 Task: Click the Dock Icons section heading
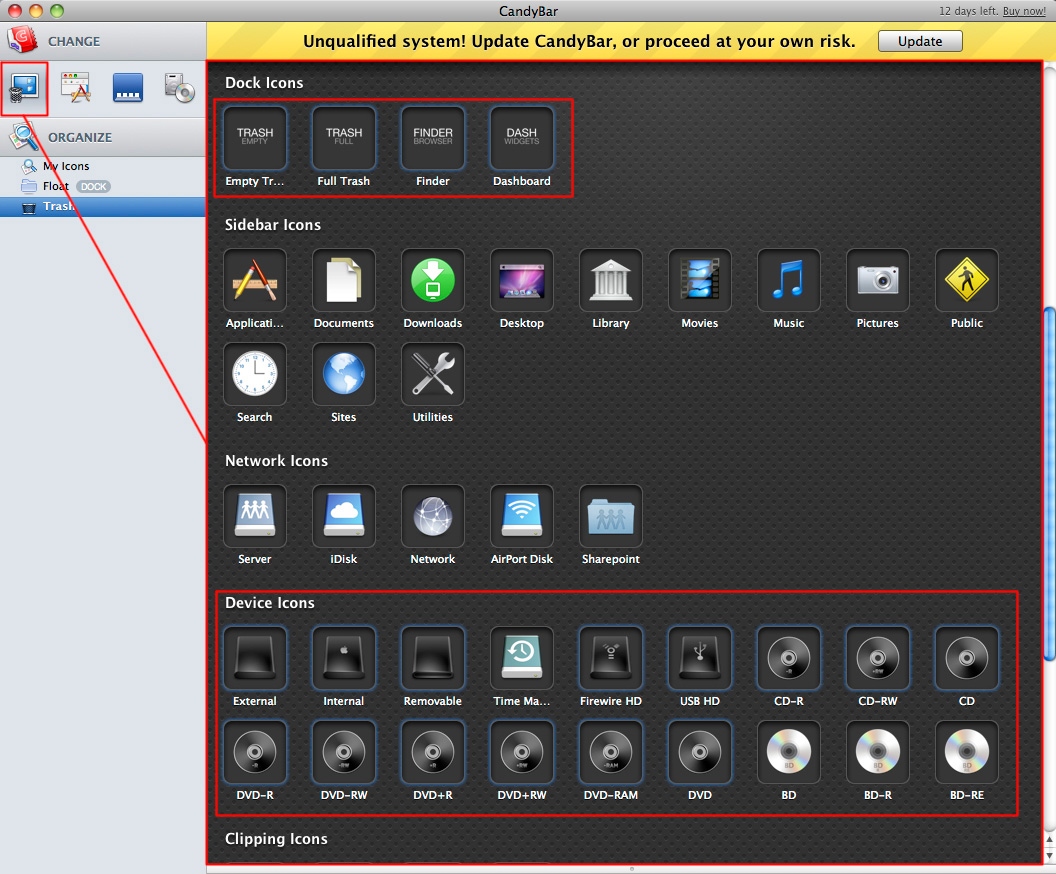pyautogui.click(x=264, y=83)
